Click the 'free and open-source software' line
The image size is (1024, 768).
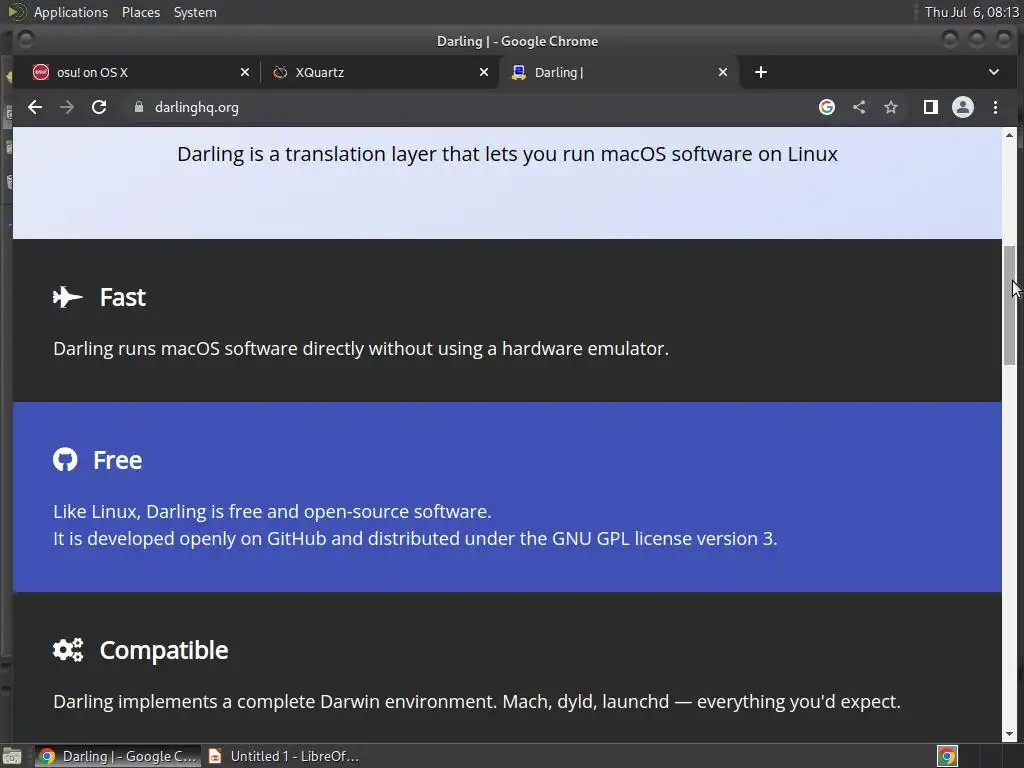[x=272, y=511]
